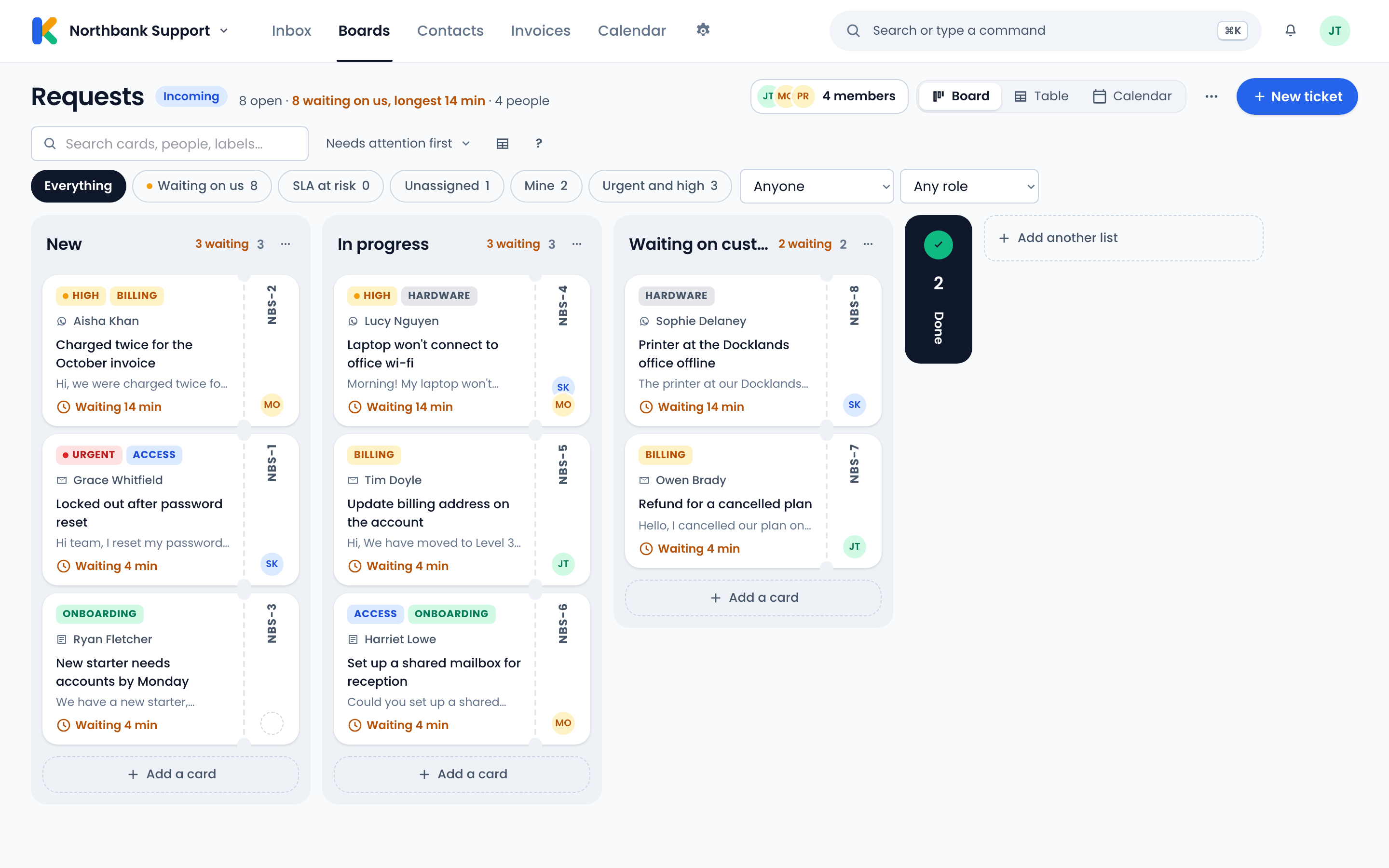Click the clock icon on Aisha Khan card
1389x868 pixels.
tap(63, 407)
